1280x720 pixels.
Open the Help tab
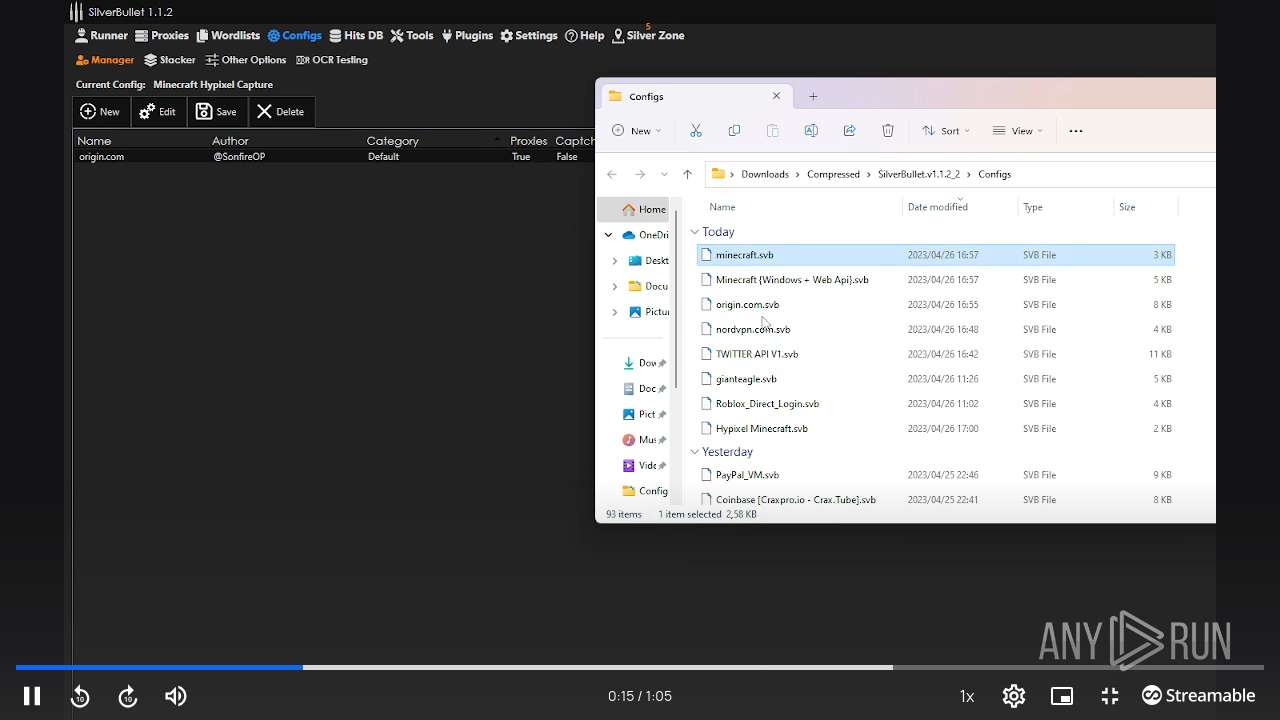(585, 35)
